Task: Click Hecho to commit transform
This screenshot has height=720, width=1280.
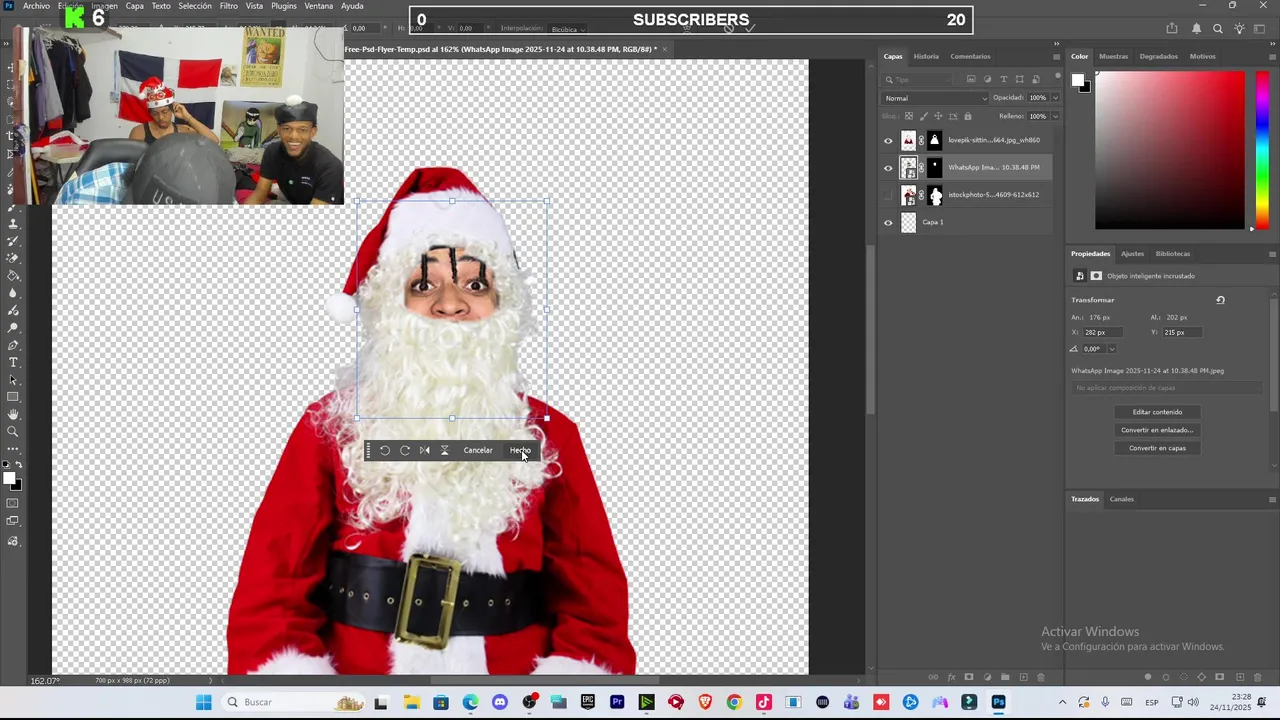Action: [520, 450]
